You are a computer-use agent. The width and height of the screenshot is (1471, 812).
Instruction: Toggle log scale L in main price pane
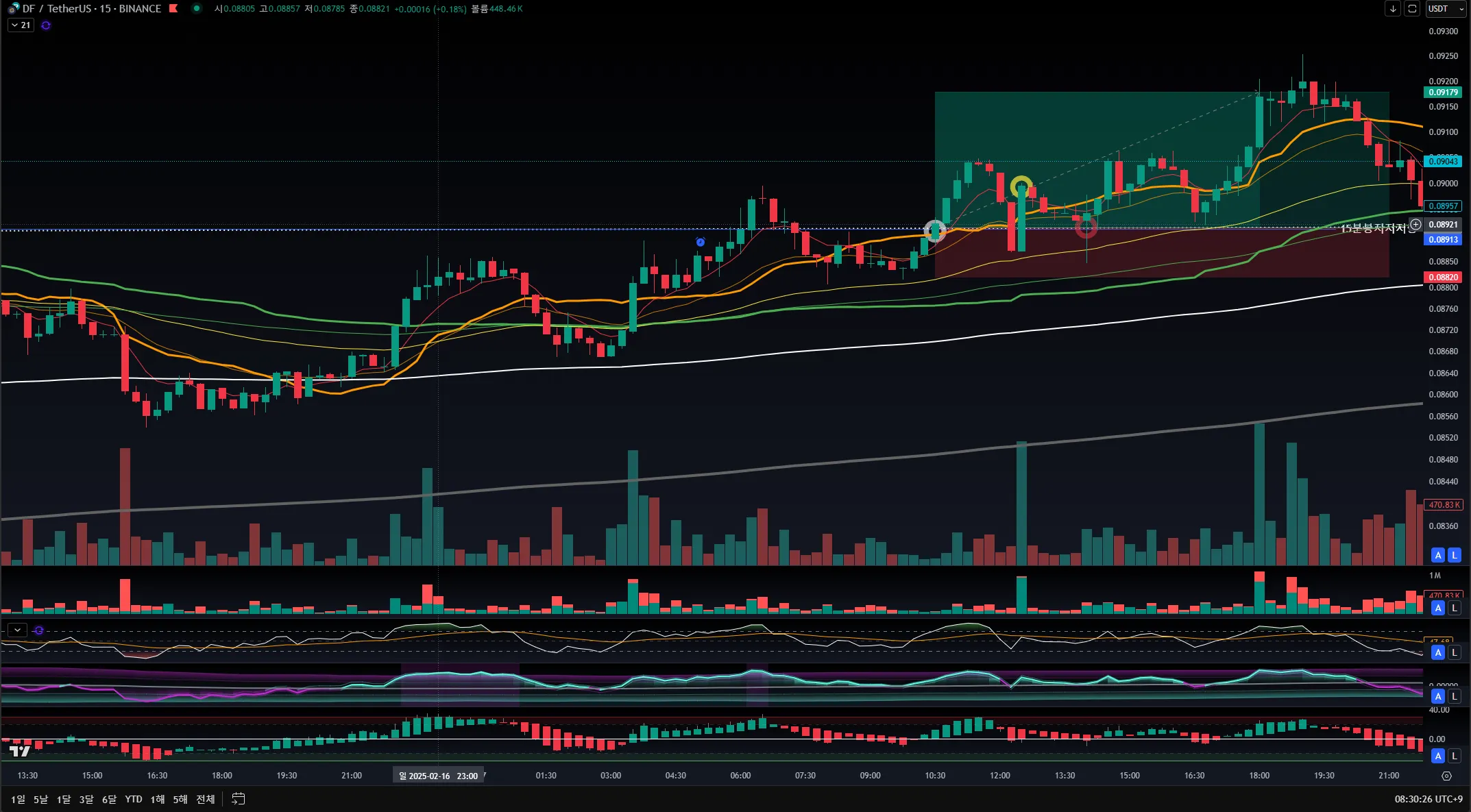coord(1454,555)
